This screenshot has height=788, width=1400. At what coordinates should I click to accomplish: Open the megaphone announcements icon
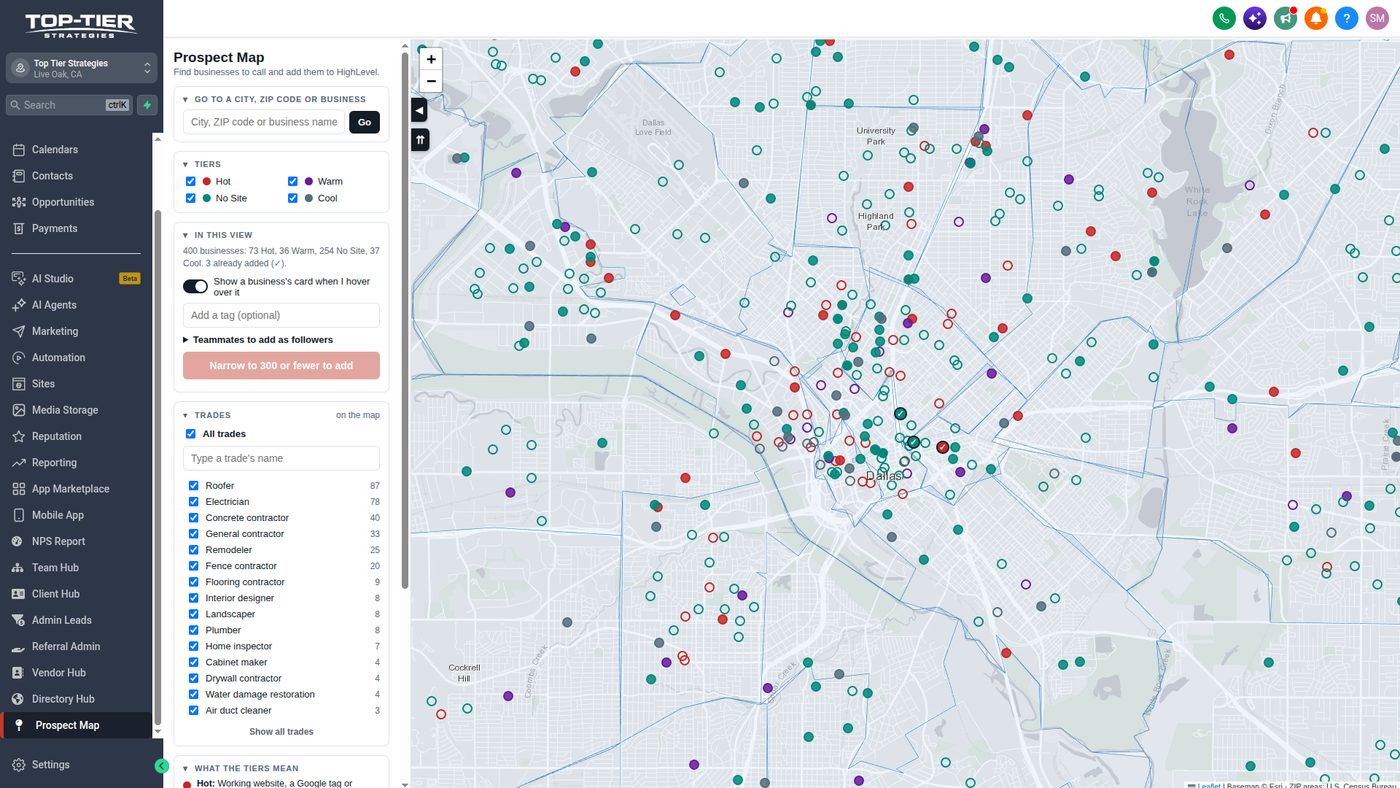coord(1285,18)
